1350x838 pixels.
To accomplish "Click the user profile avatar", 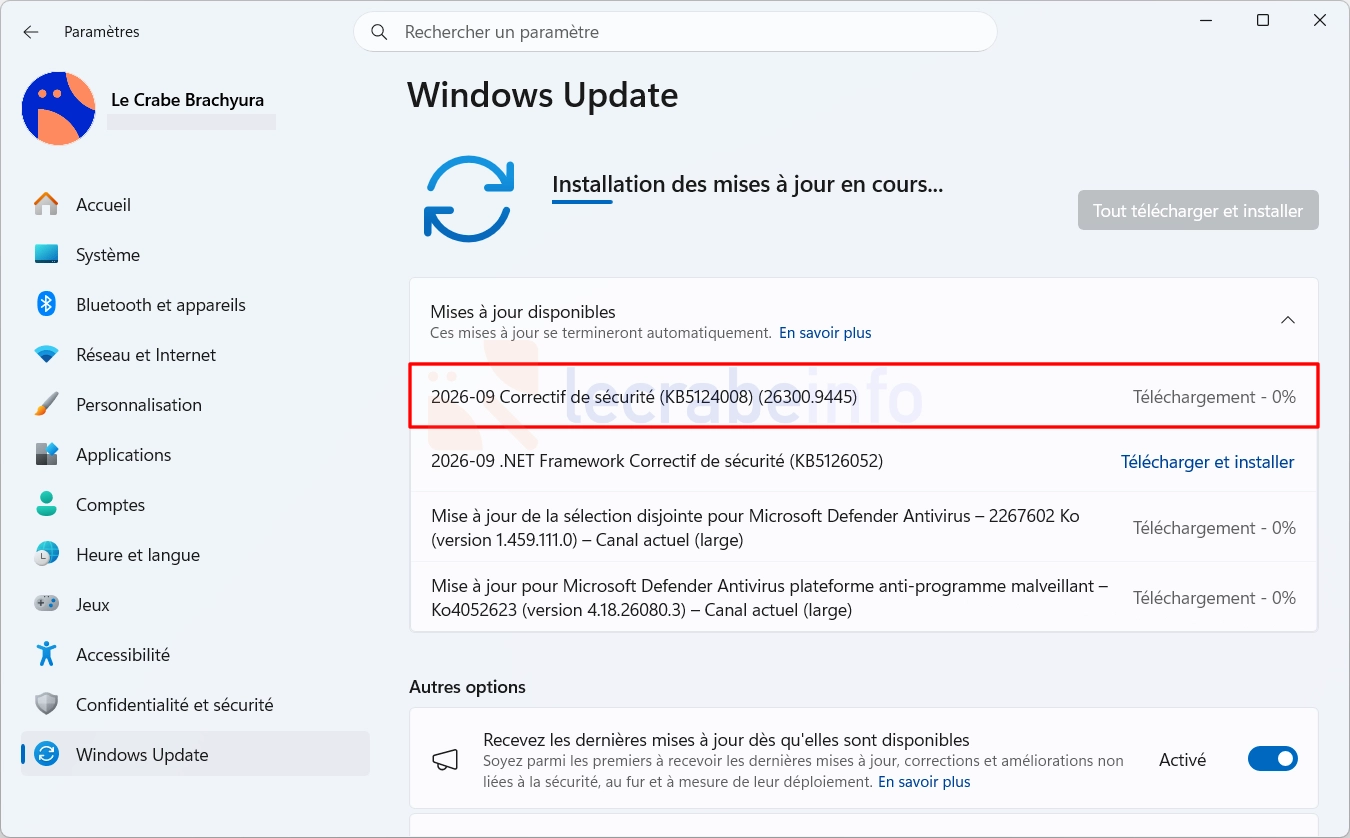I will pos(58,108).
